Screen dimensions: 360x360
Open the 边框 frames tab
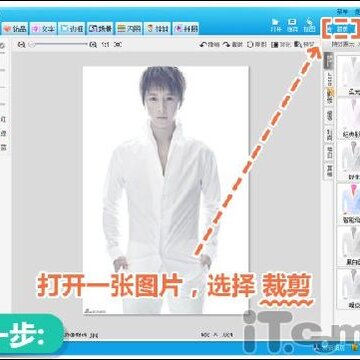72,29
